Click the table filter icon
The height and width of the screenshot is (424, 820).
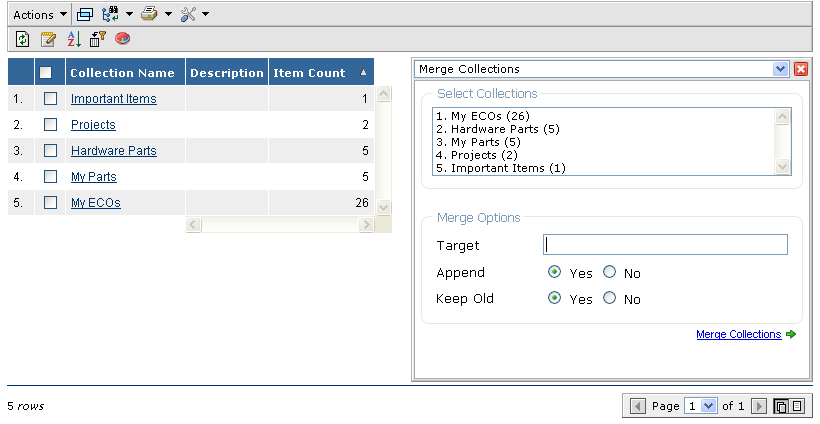click(98, 40)
